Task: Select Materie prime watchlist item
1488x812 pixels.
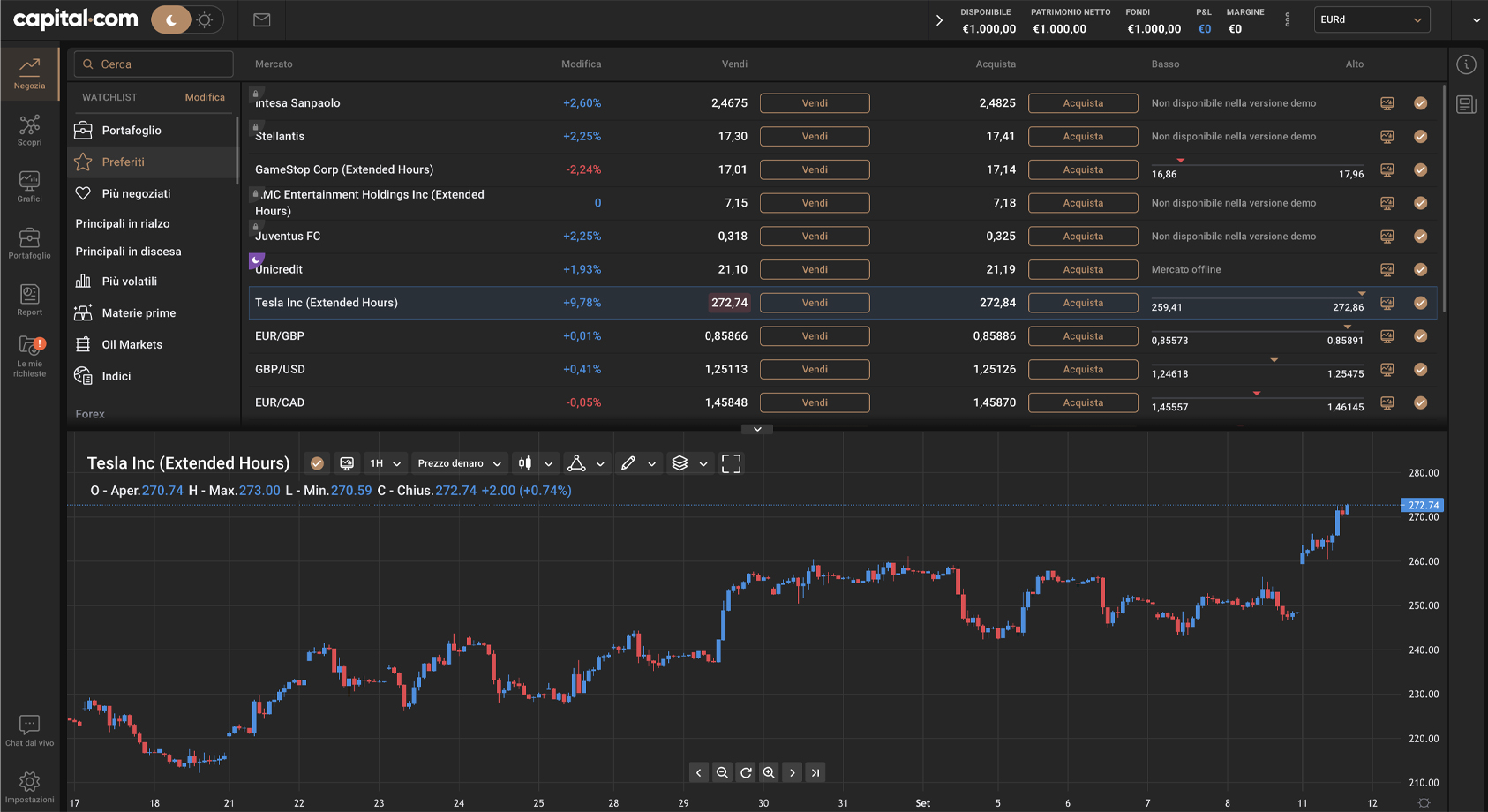Action: coord(139,313)
